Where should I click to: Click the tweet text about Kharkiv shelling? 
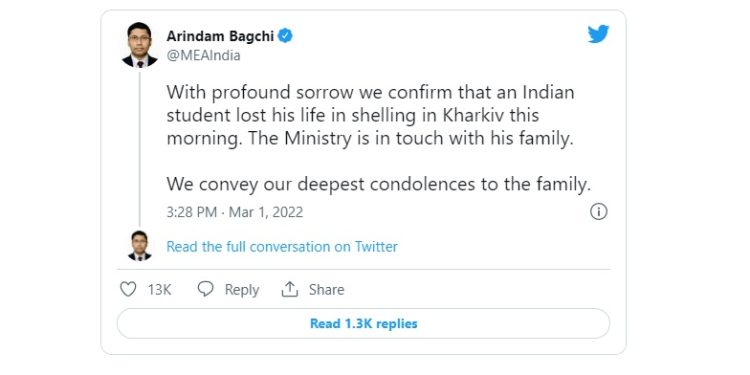click(x=370, y=115)
